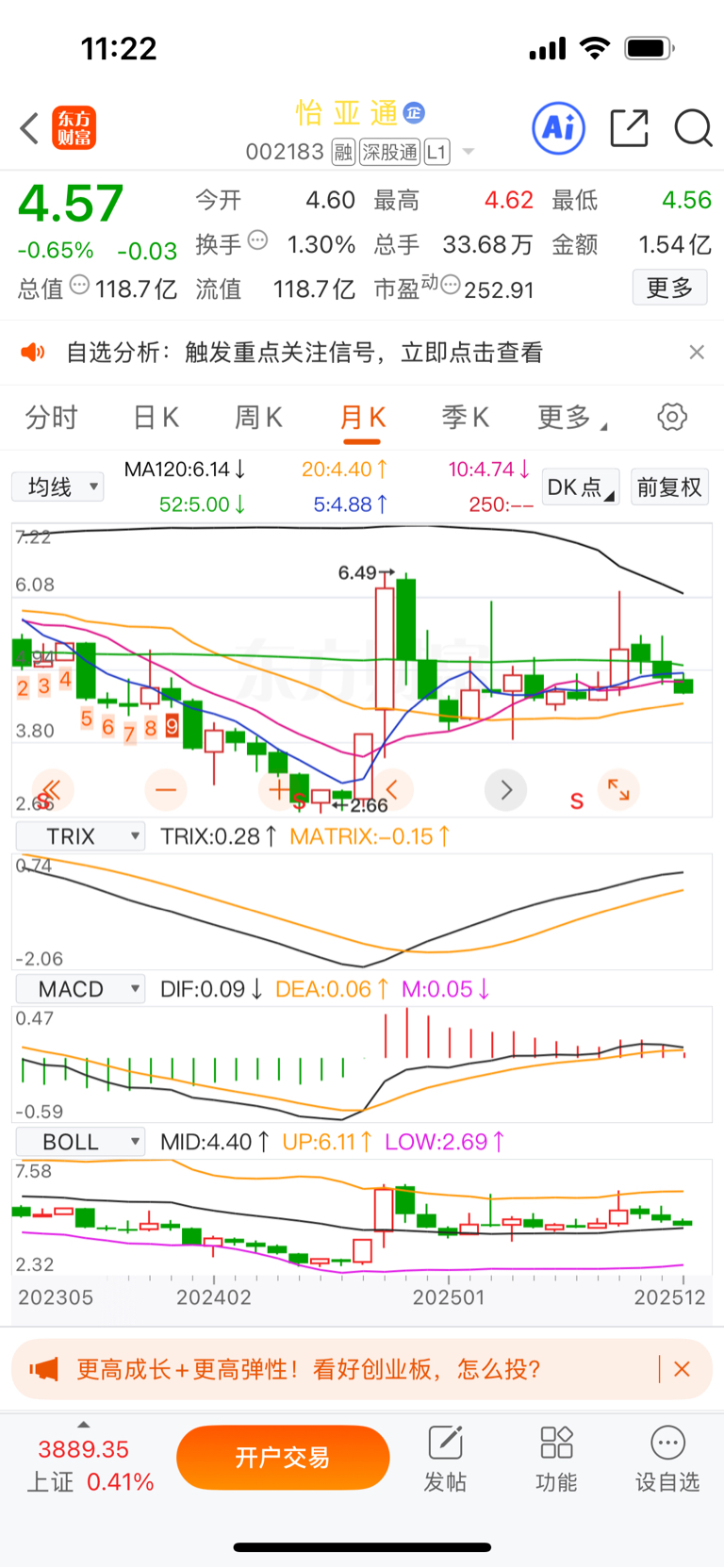Tap info icon next to 总值
724x1568 pixels.
click(80, 284)
